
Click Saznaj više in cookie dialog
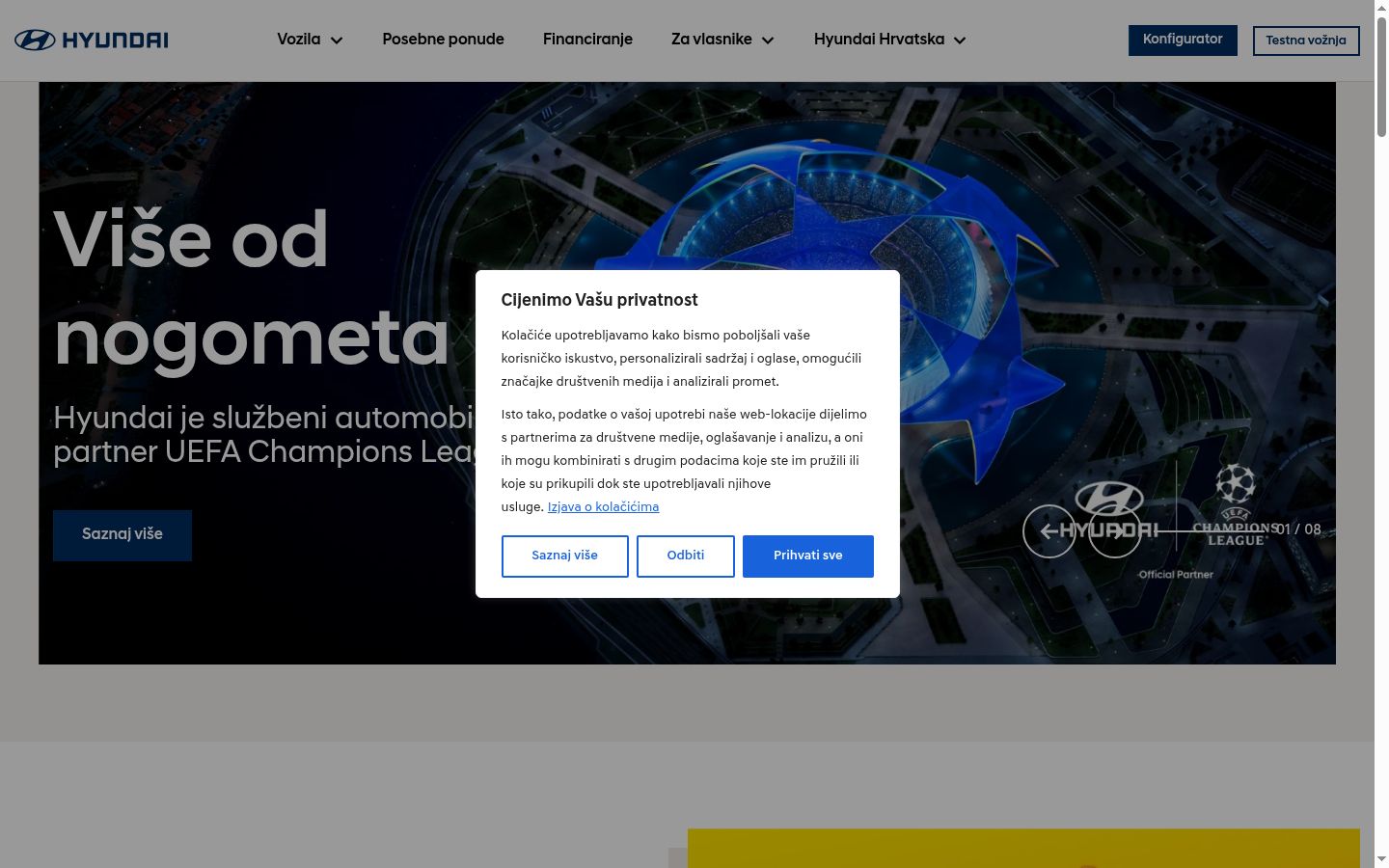pos(565,556)
